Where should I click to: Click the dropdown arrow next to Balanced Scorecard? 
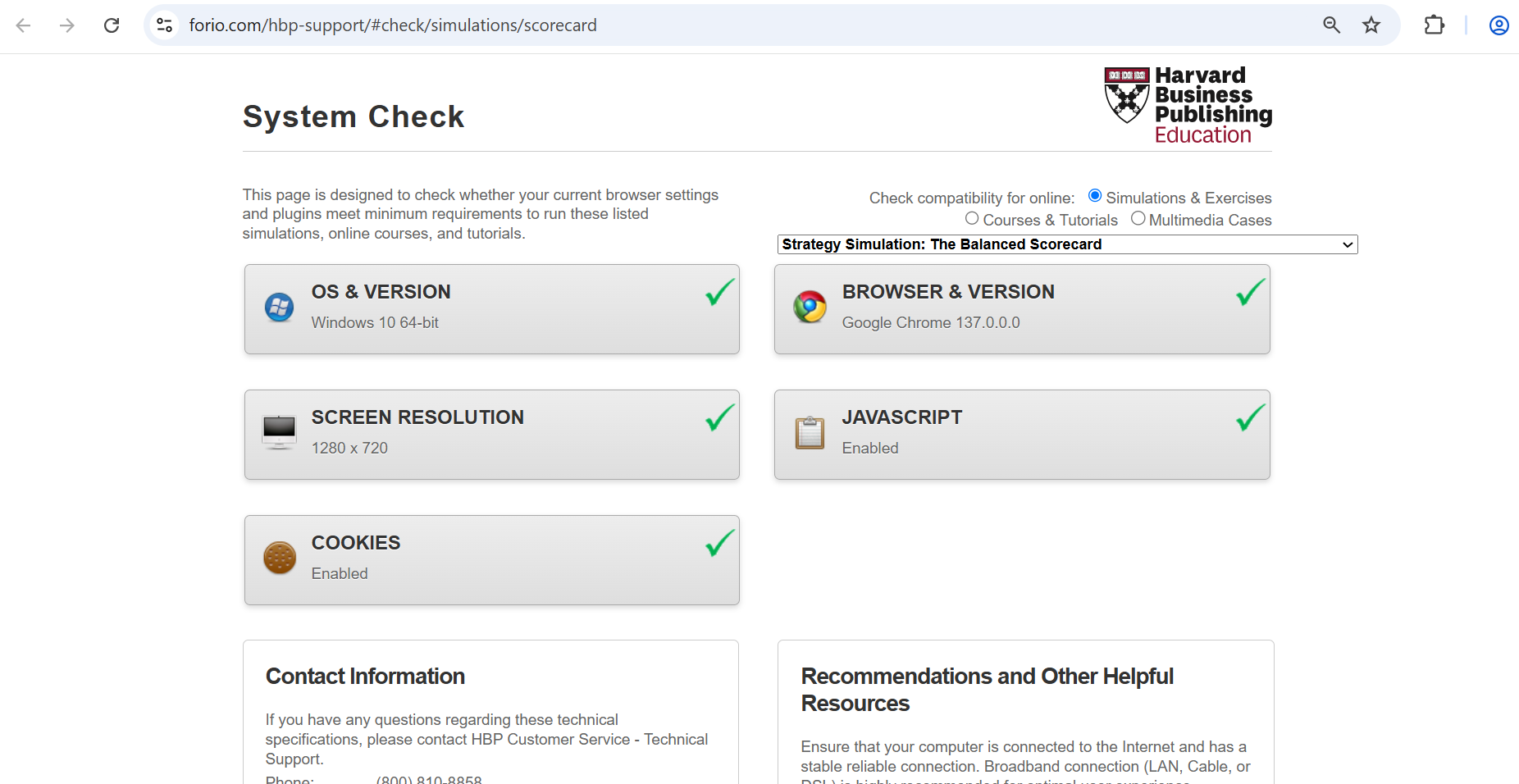coord(1346,244)
